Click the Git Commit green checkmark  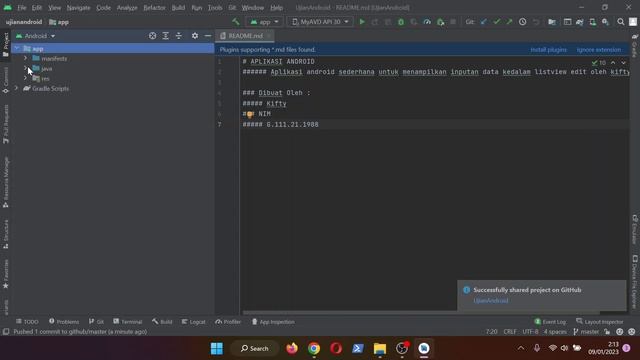click(x=497, y=22)
